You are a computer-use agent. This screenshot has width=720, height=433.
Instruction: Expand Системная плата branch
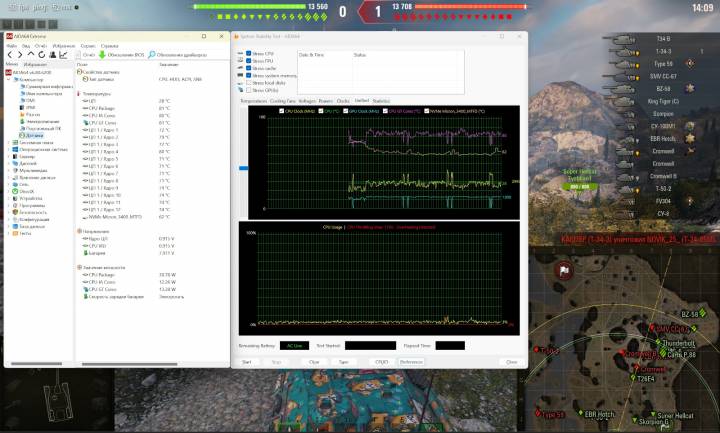(8, 142)
